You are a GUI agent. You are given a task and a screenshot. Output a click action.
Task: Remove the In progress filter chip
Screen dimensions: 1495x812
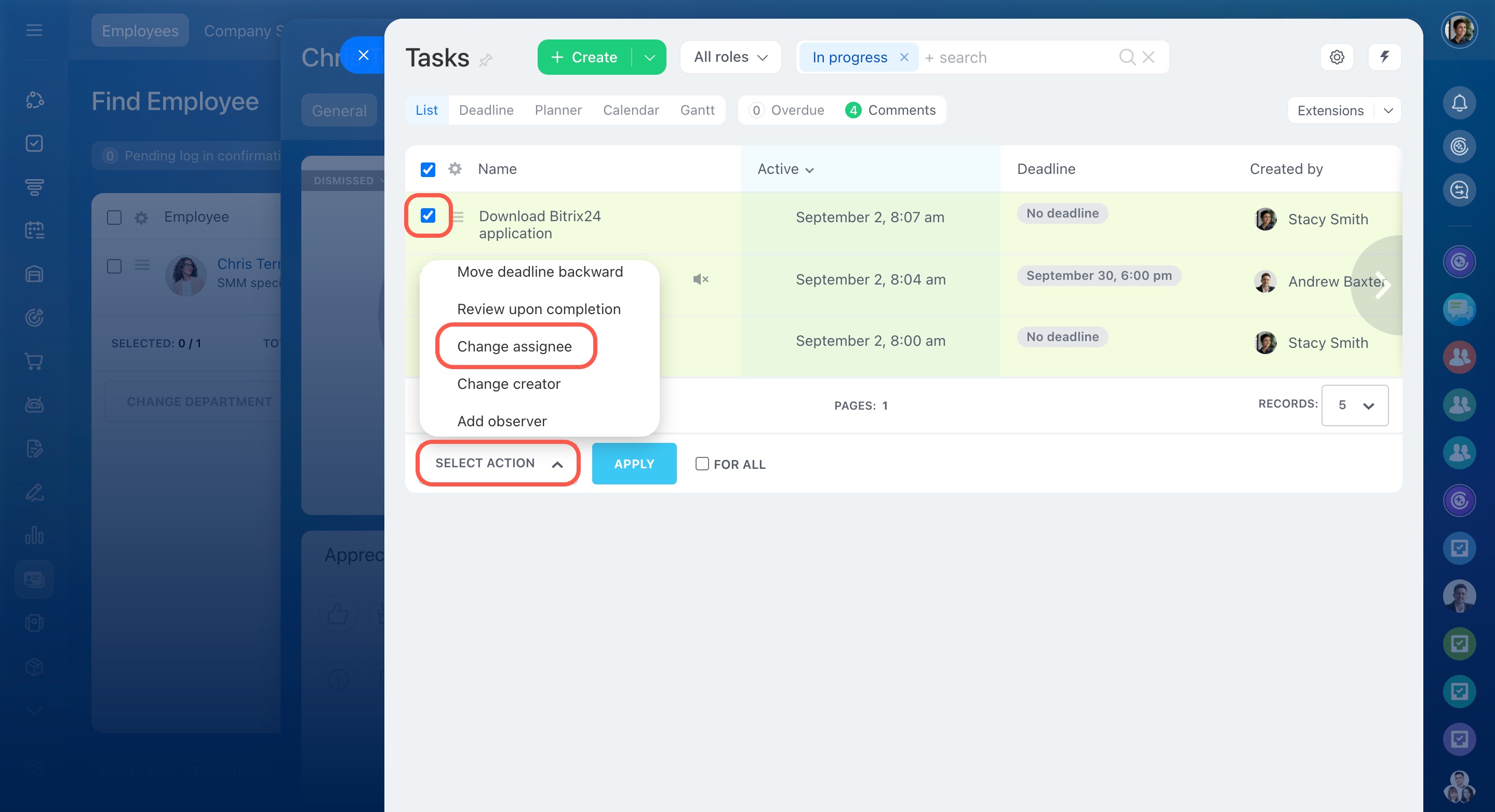(904, 58)
